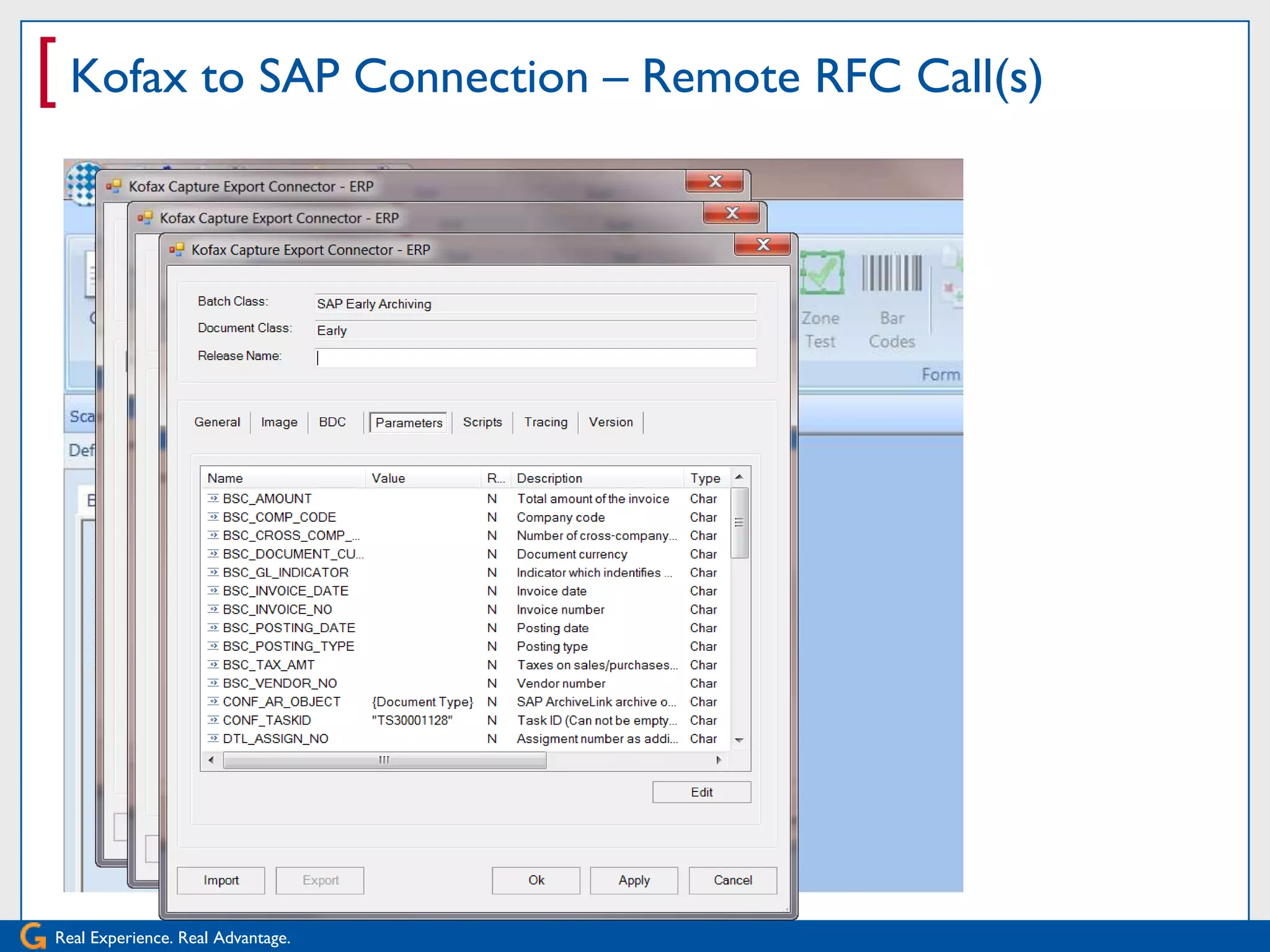Click the horizontal scrollbar right arrow
The height and width of the screenshot is (952, 1270).
[x=719, y=760]
